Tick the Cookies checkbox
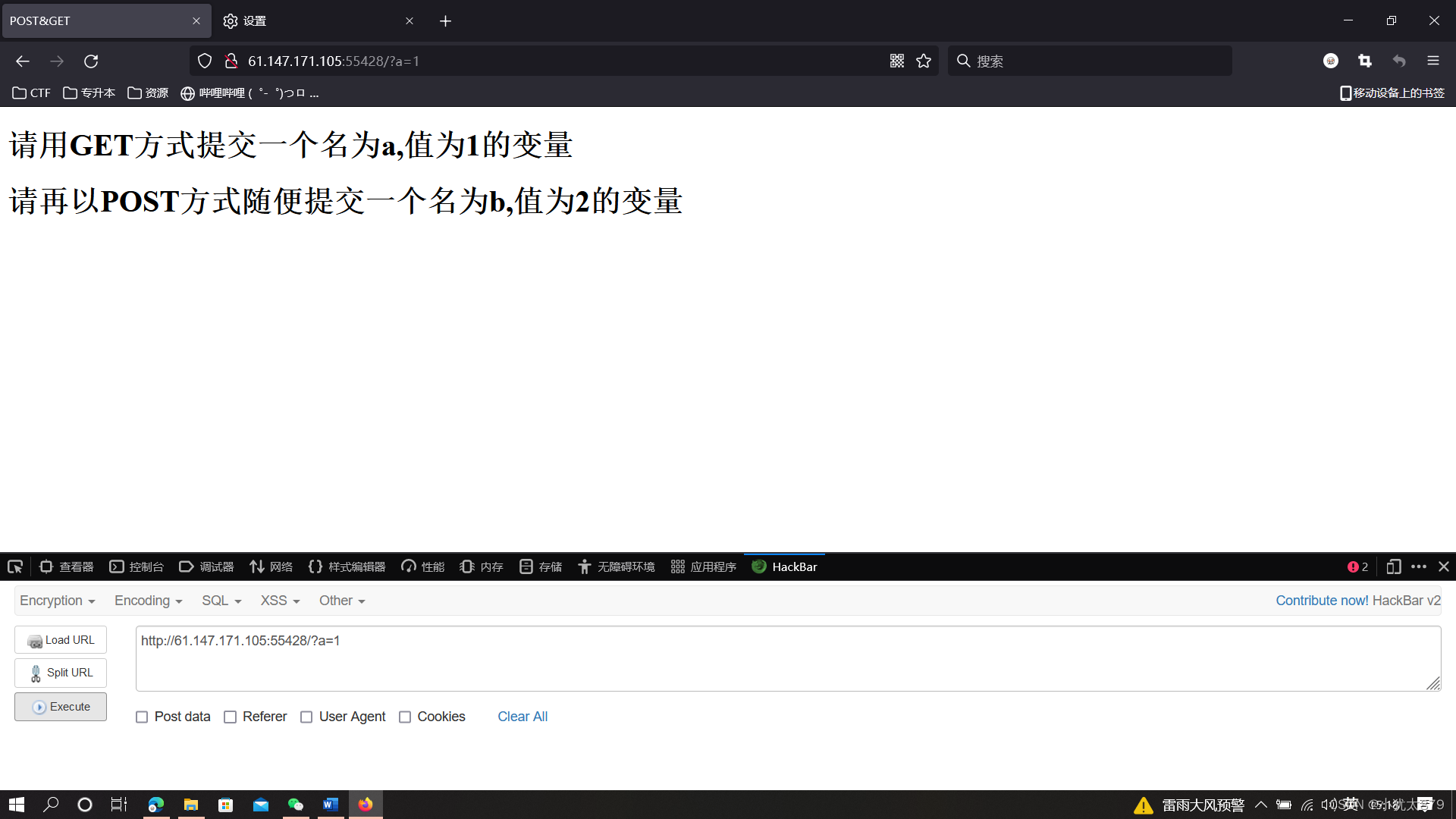 click(405, 717)
